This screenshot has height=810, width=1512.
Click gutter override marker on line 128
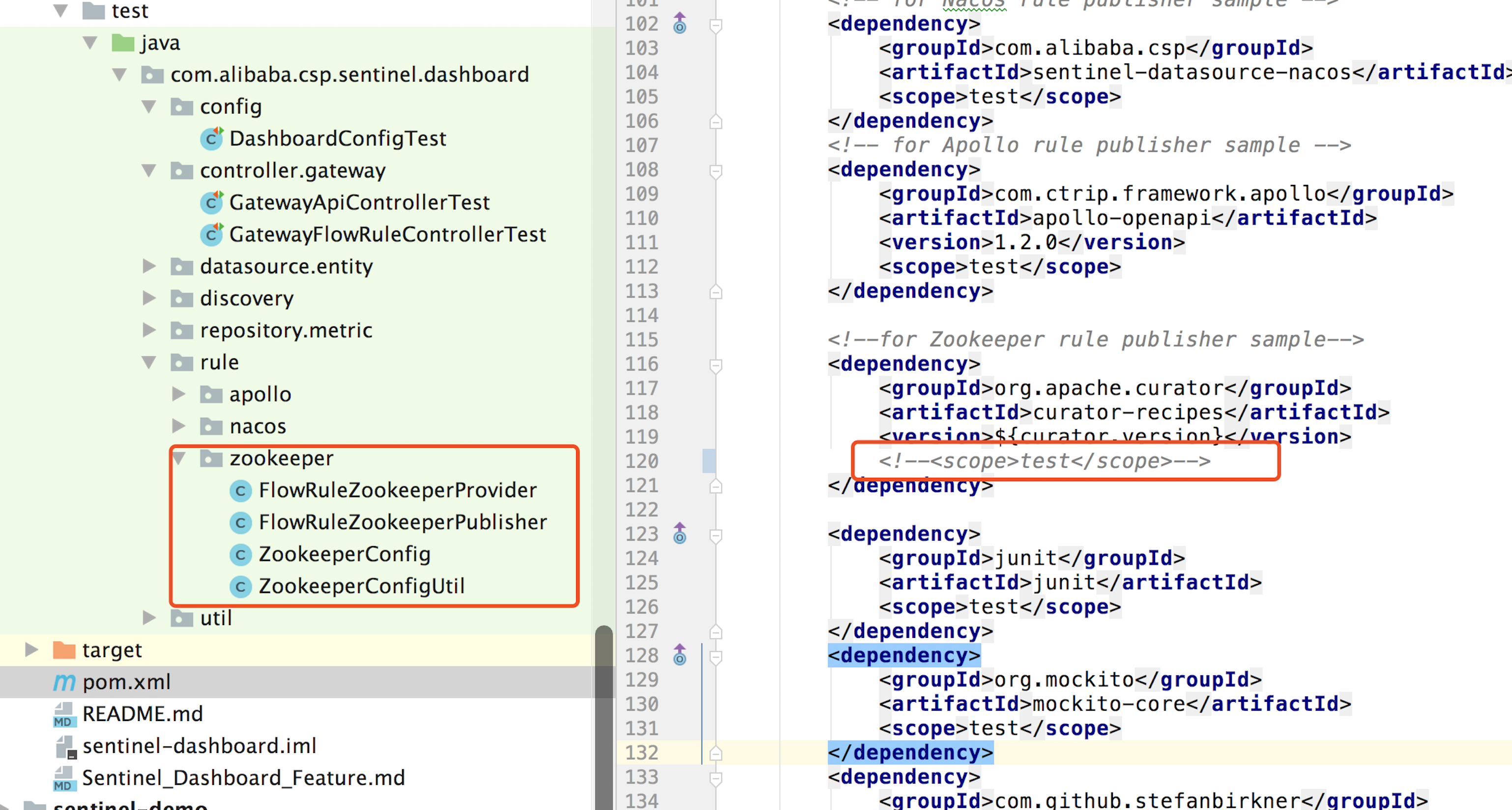point(680,655)
